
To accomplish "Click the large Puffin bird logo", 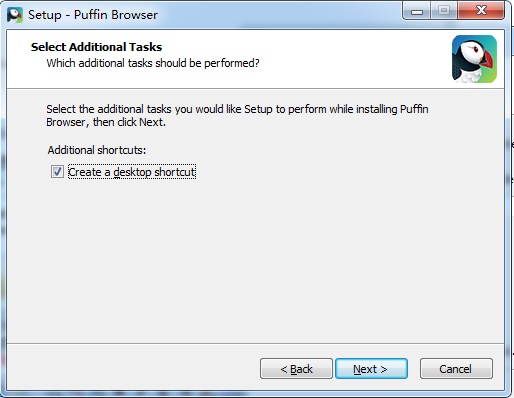I will click(474, 59).
